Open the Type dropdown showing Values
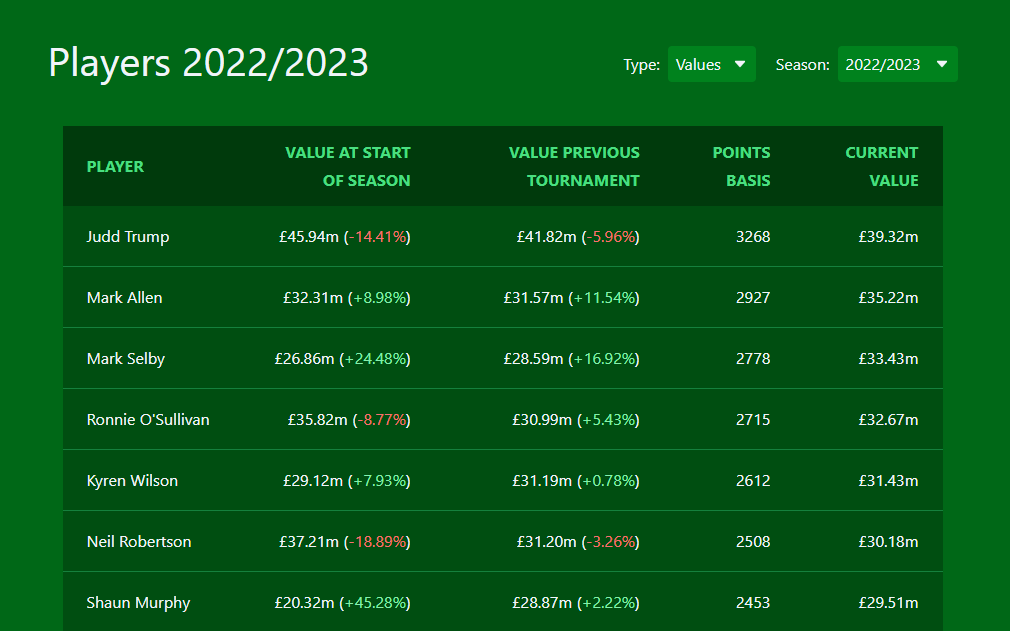 point(711,64)
